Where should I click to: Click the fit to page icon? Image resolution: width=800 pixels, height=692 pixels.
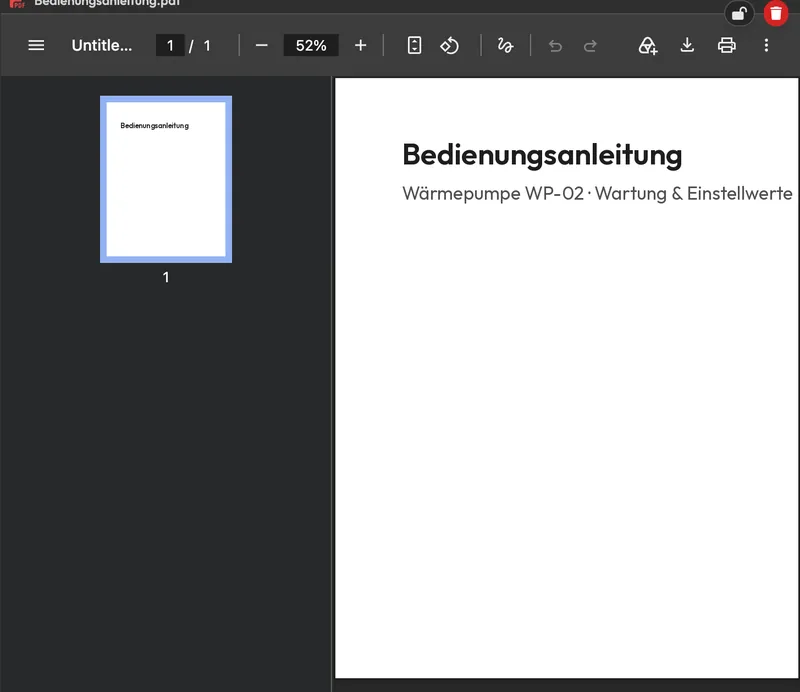(414, 45)
